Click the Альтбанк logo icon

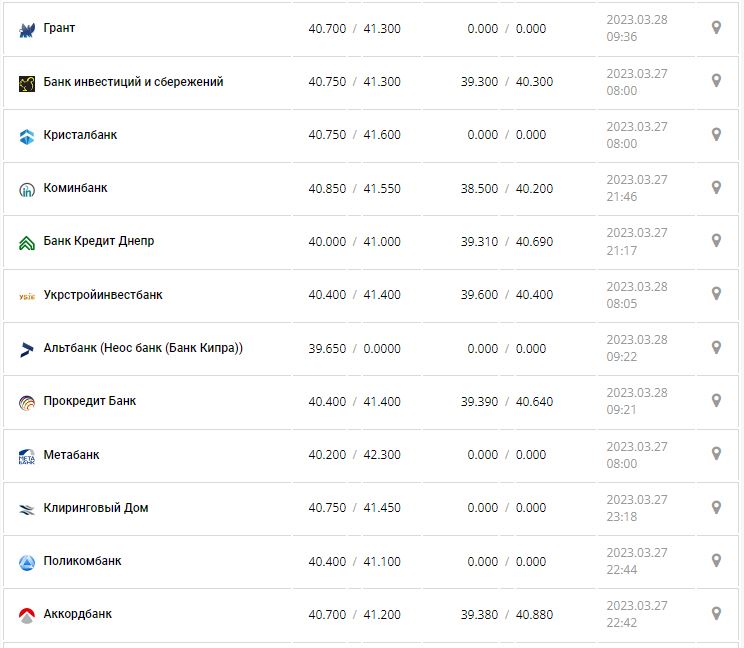pos(27,349)
